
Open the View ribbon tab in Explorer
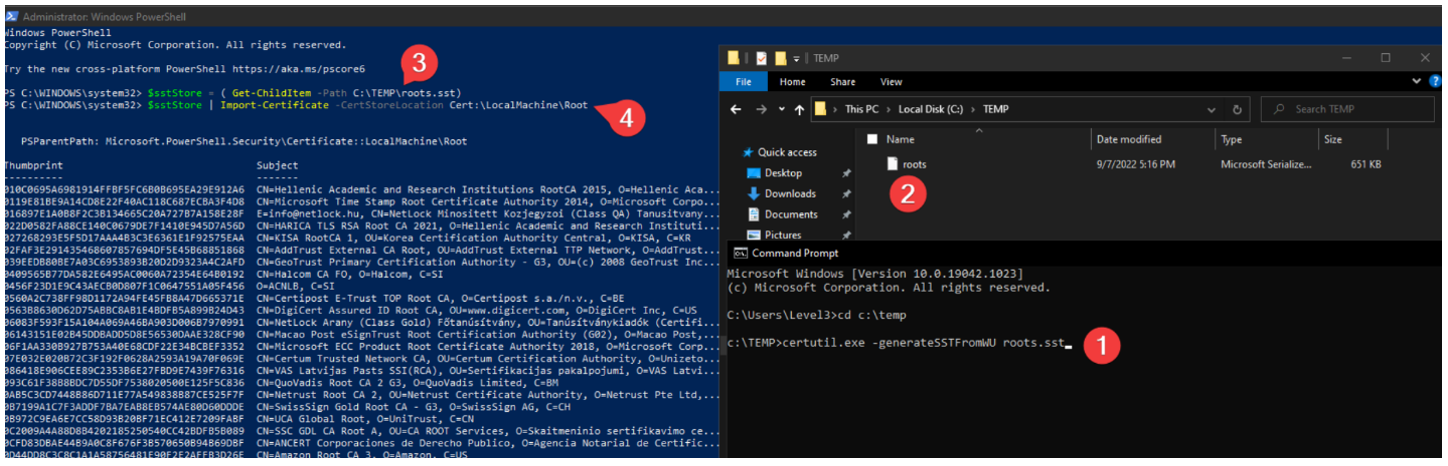click(891, 82)
